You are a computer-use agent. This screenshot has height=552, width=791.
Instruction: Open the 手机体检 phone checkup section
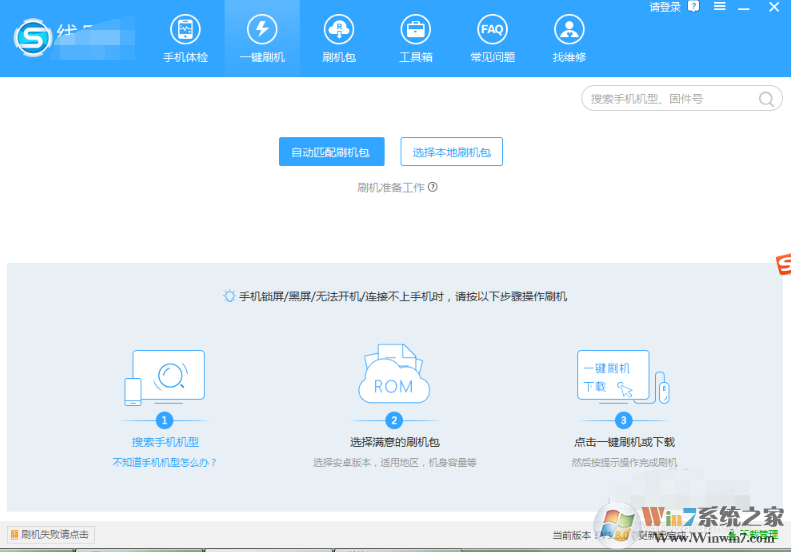(185, 38)
